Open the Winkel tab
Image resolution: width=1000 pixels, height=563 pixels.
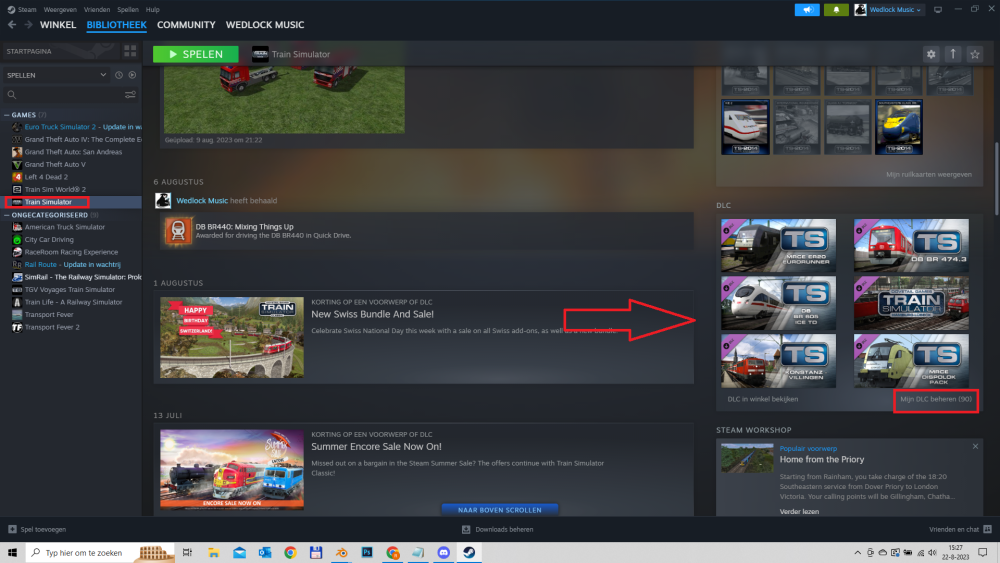pyautogui.click(x=57, y=25)
